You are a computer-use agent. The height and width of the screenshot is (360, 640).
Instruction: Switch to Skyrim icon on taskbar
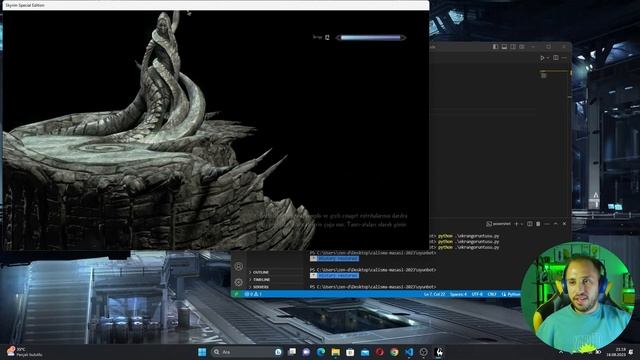(439, 352)
